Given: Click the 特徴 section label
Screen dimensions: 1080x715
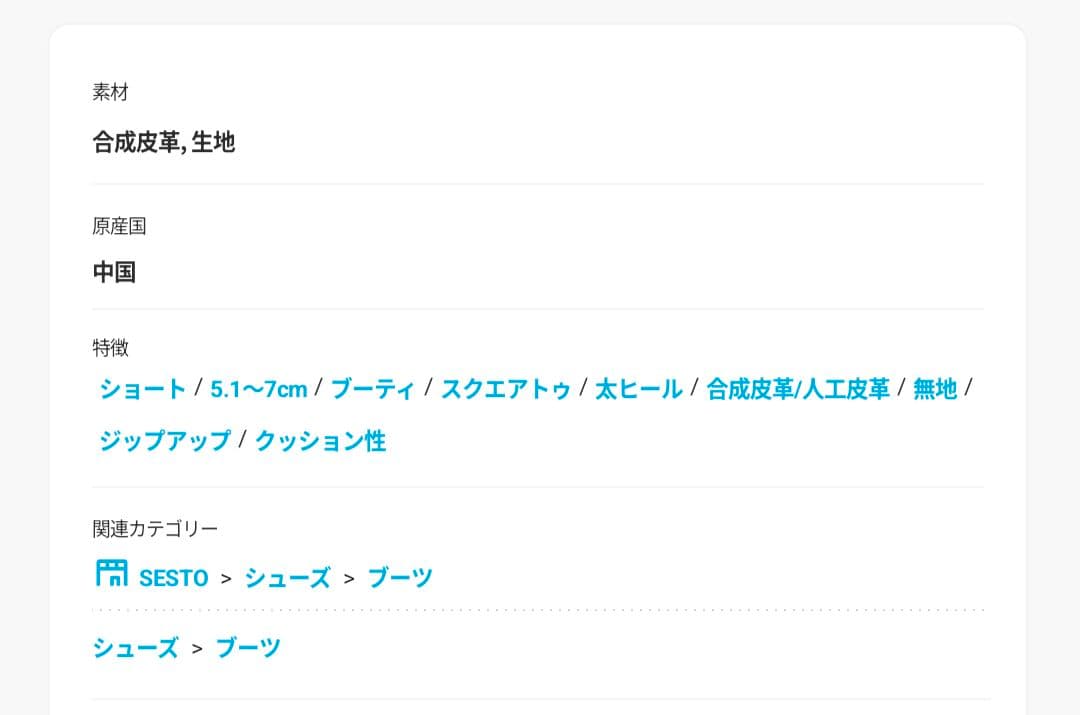Looking at the screenshot, I should point(110,348).
